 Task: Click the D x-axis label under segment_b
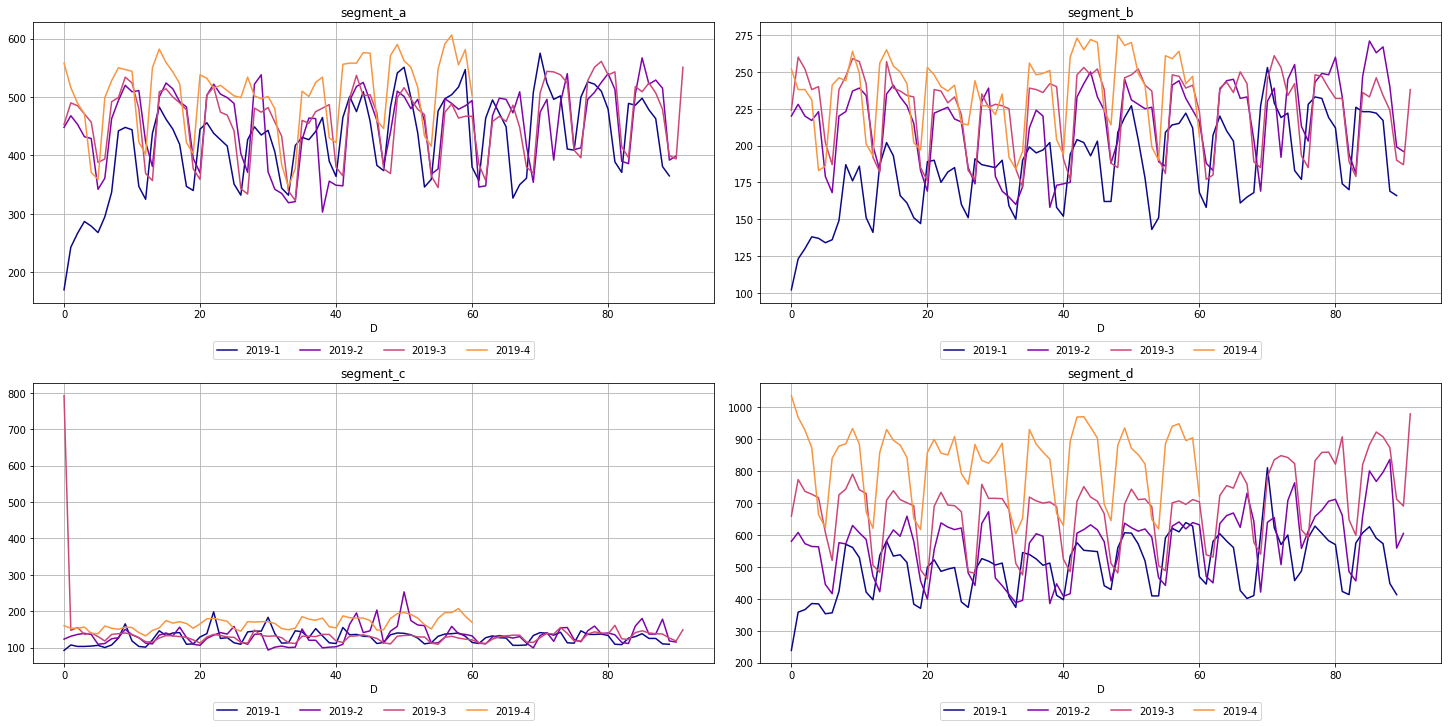pyautogui.click(x=1100, y=328)
